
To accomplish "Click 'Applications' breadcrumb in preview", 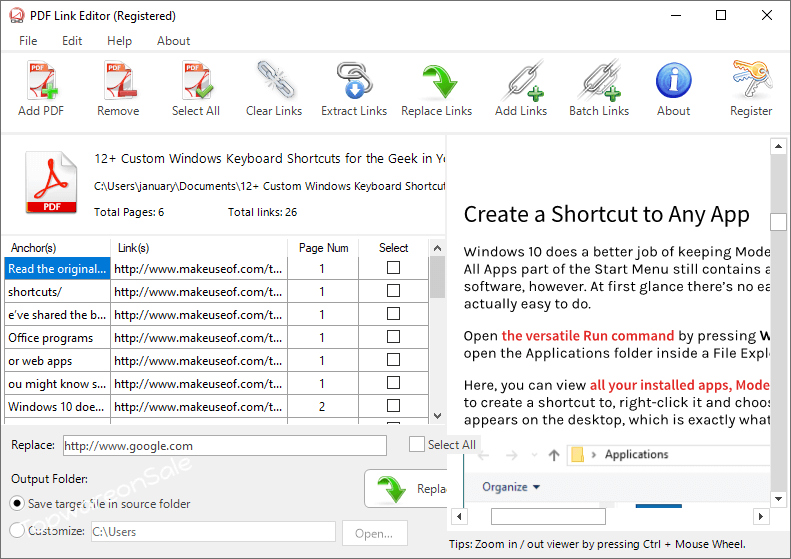I will tap(637, 455).
